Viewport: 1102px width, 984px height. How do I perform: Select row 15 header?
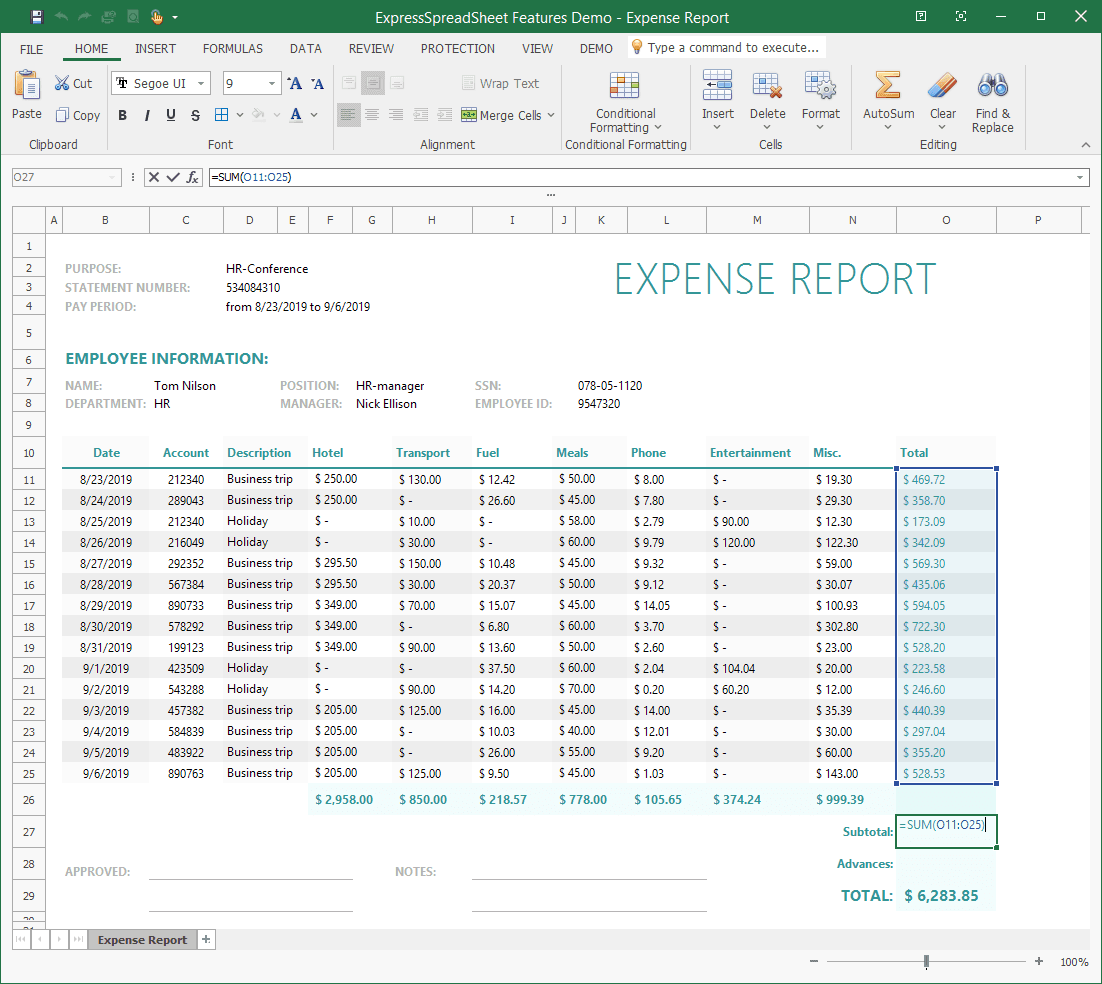[x=29, y=564]
